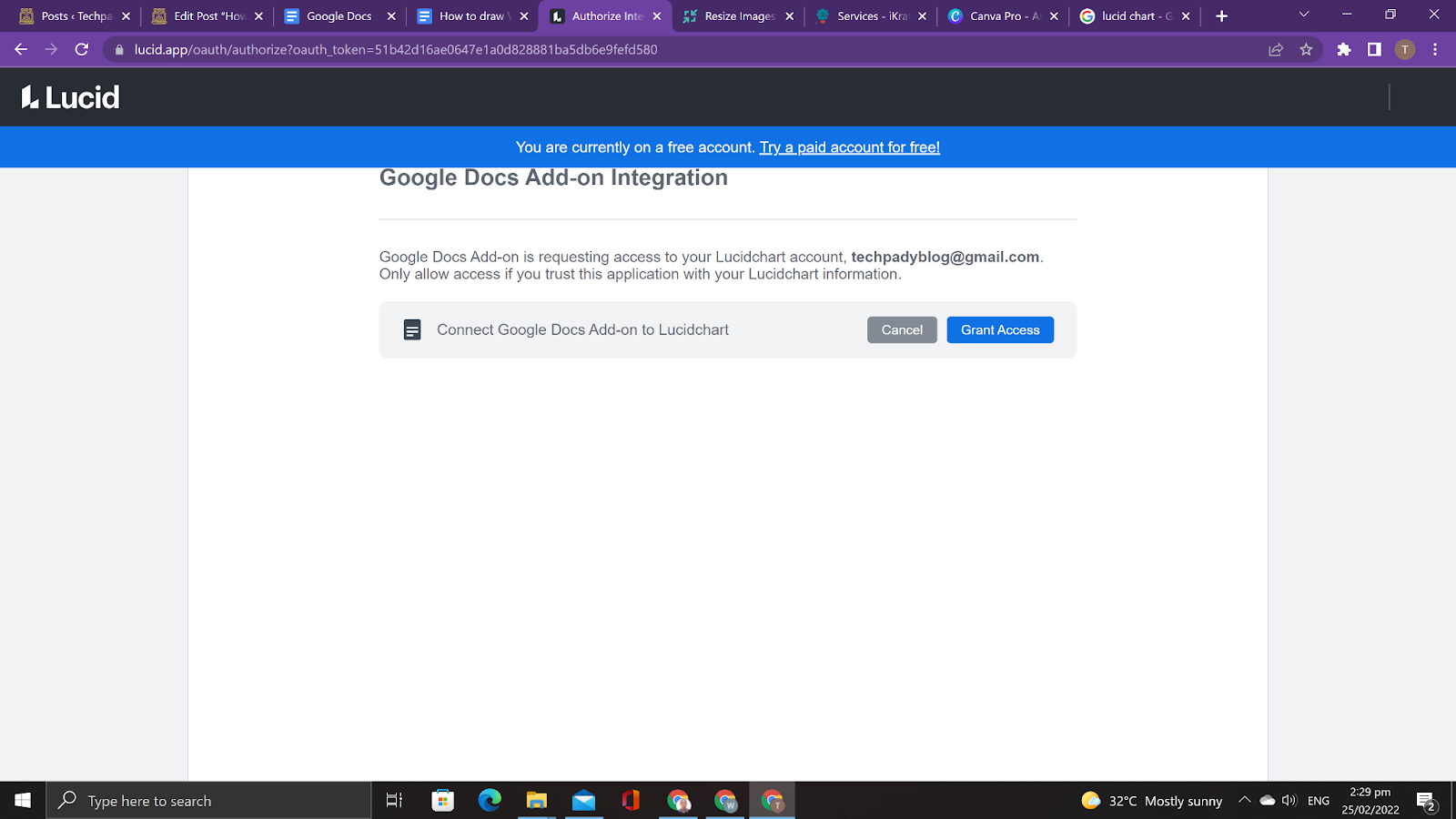Open the 'Try a paid account for free!' link
The width and height of the screenshot is (1456, 819).
pos(850,147)
